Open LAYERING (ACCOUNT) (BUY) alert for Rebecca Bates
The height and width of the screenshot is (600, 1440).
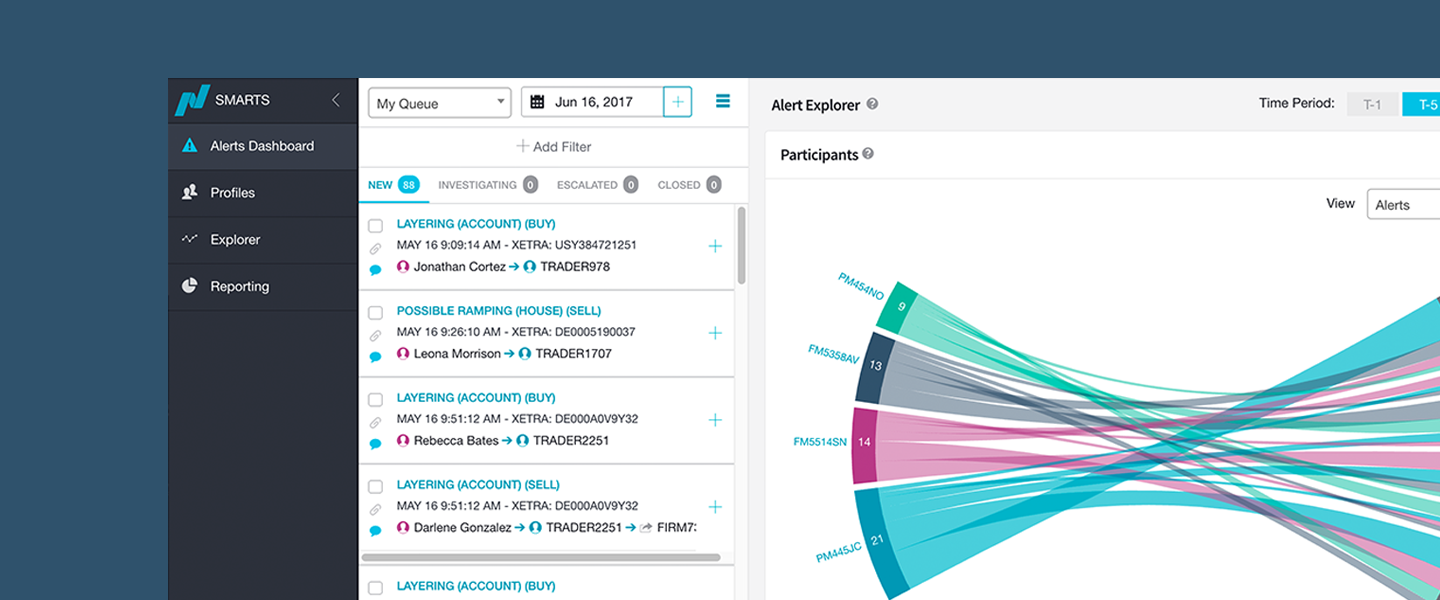tap(476, 398)
